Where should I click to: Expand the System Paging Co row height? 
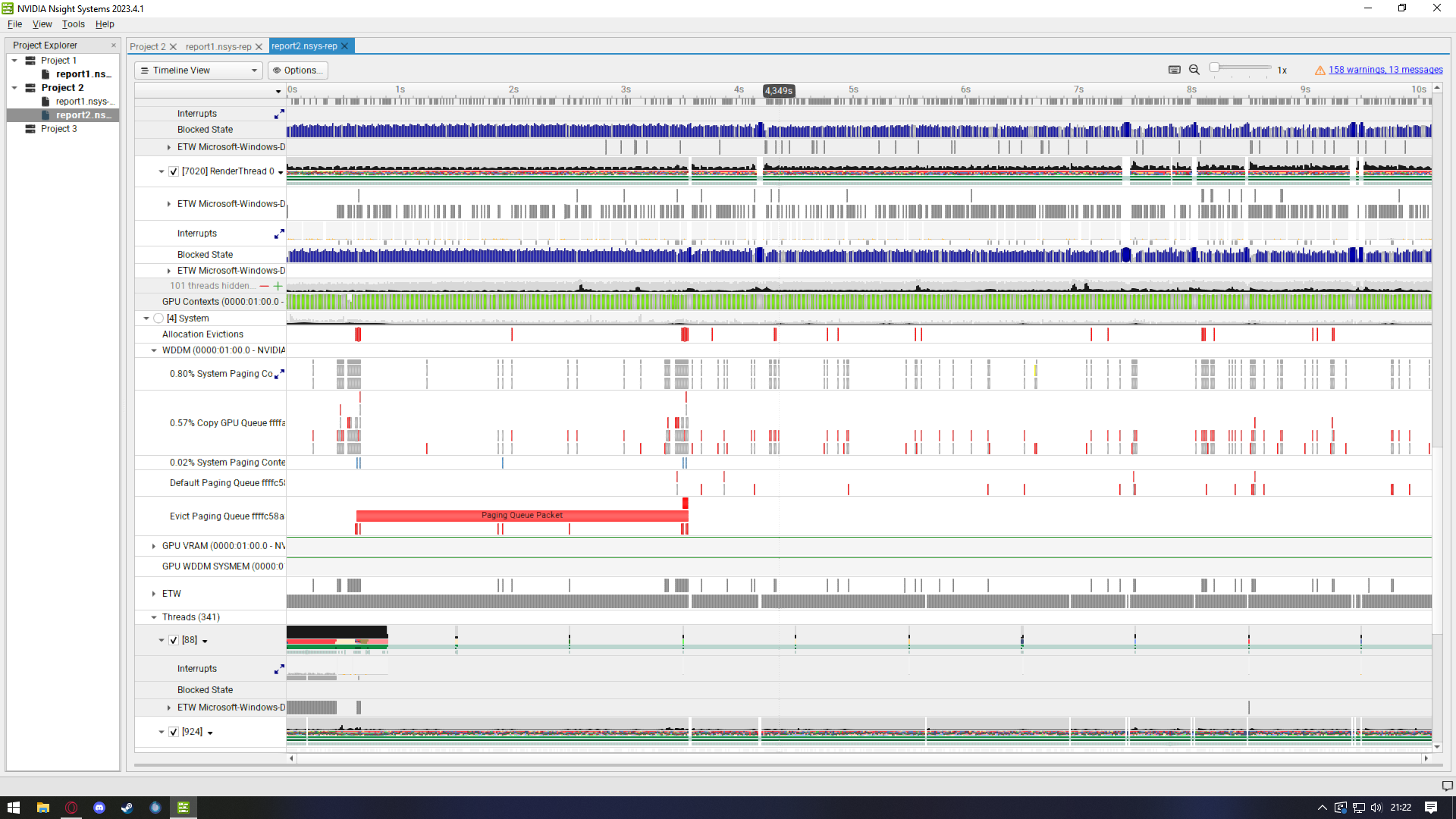tap(279, 374)
